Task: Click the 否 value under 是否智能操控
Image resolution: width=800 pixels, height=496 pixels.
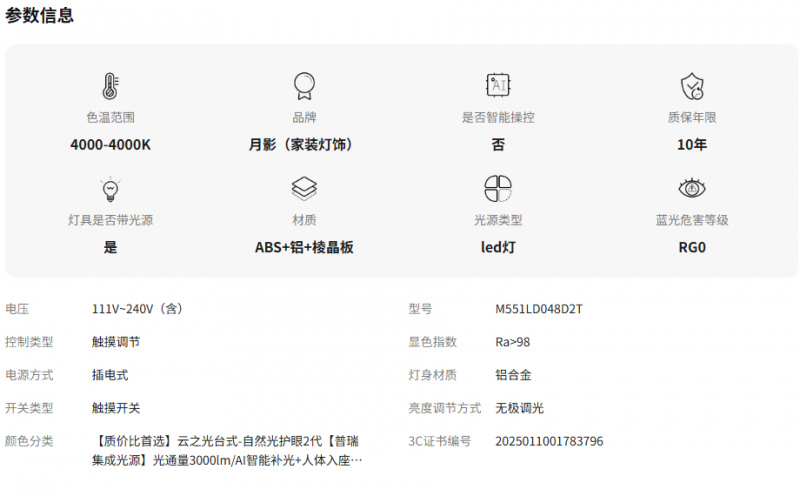Action: (x=498, y=144)
